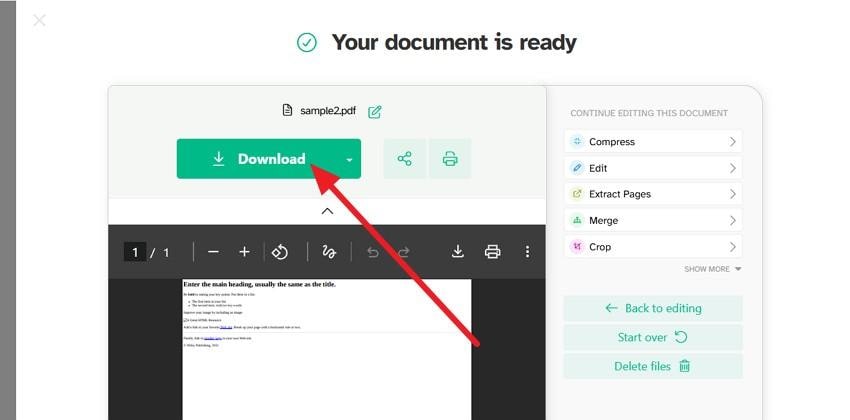Click the chevron on the Extract Pages row
This screenshot has height=420, width=850.
tap(732, 194)
